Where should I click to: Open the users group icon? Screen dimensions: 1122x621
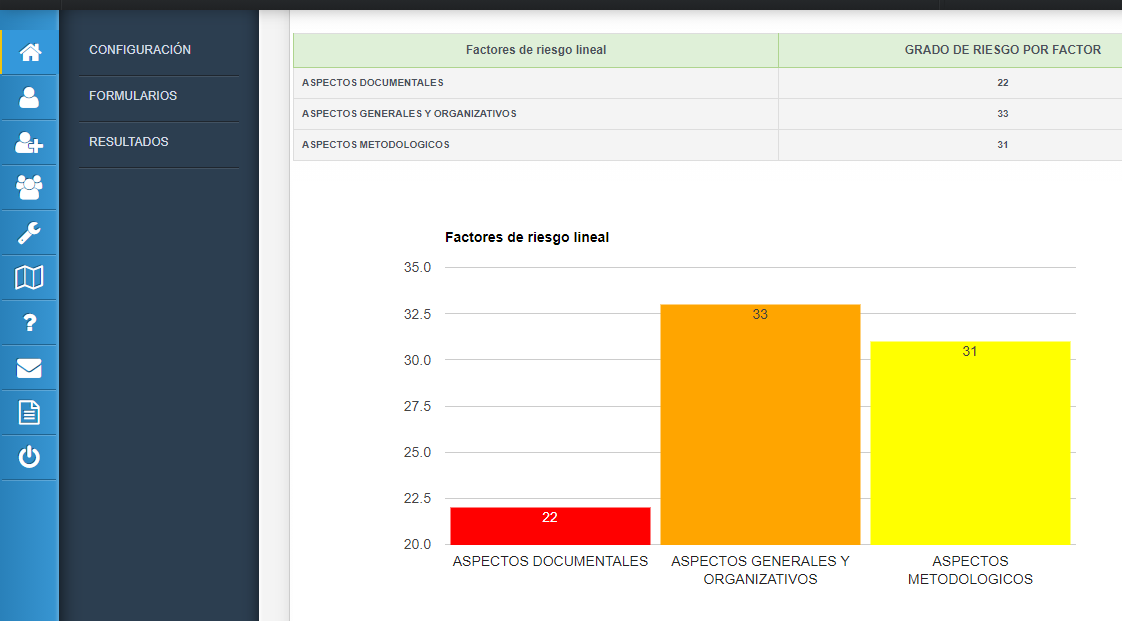point(30,188)
